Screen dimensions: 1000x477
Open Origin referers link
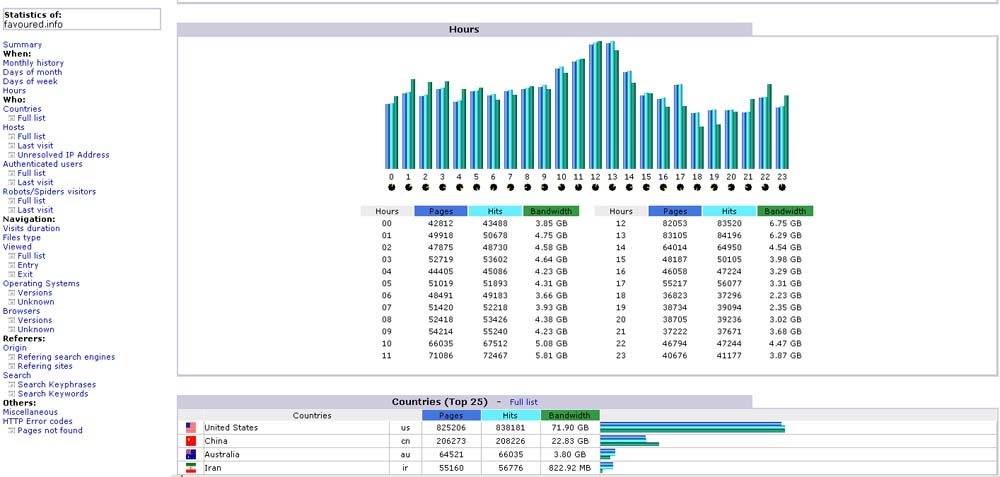pyautogui.click(x=15, y=348)
